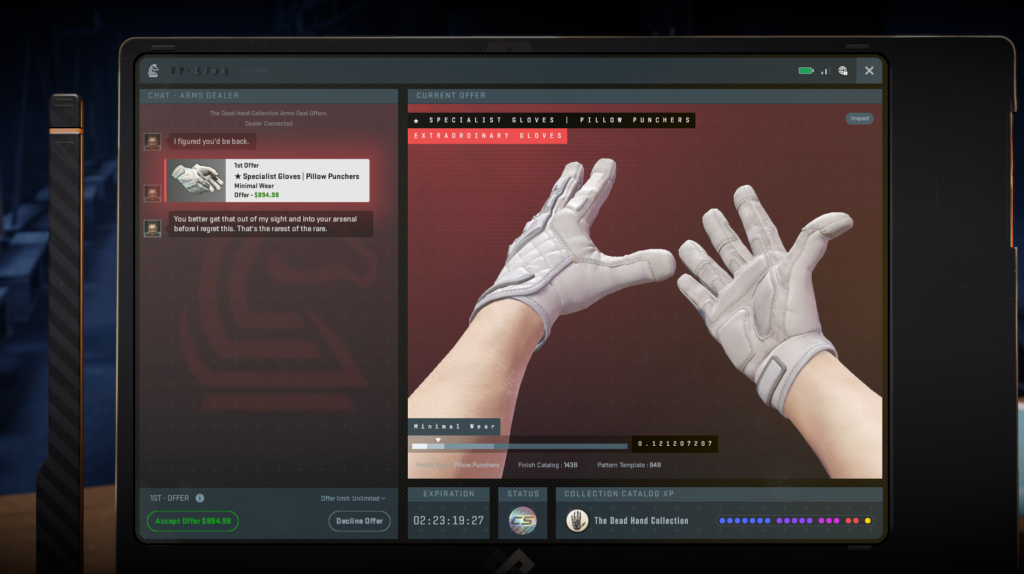Click the gloves thumbnail in 1st Offer card

point(198,181)
